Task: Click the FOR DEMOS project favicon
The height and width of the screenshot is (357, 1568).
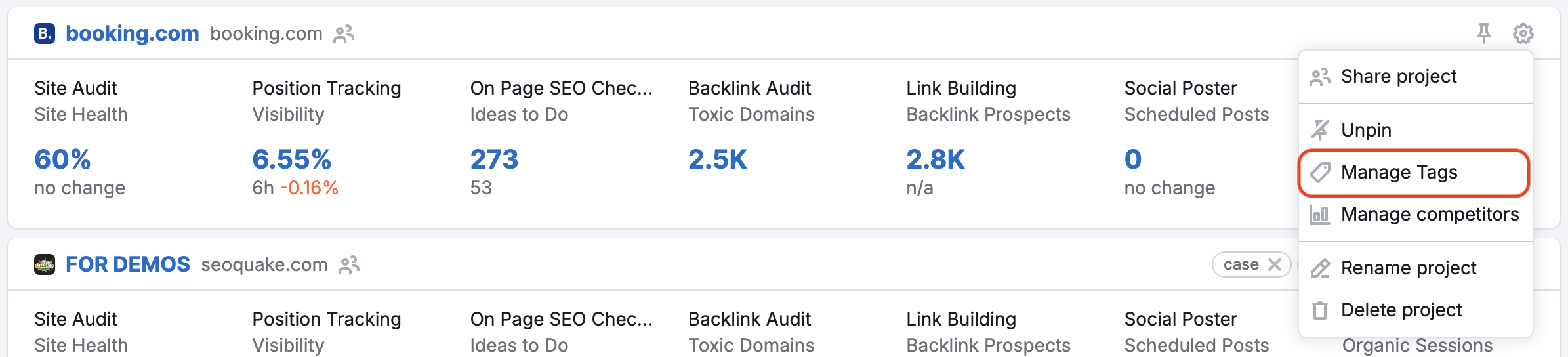Action: pos(45,264)
